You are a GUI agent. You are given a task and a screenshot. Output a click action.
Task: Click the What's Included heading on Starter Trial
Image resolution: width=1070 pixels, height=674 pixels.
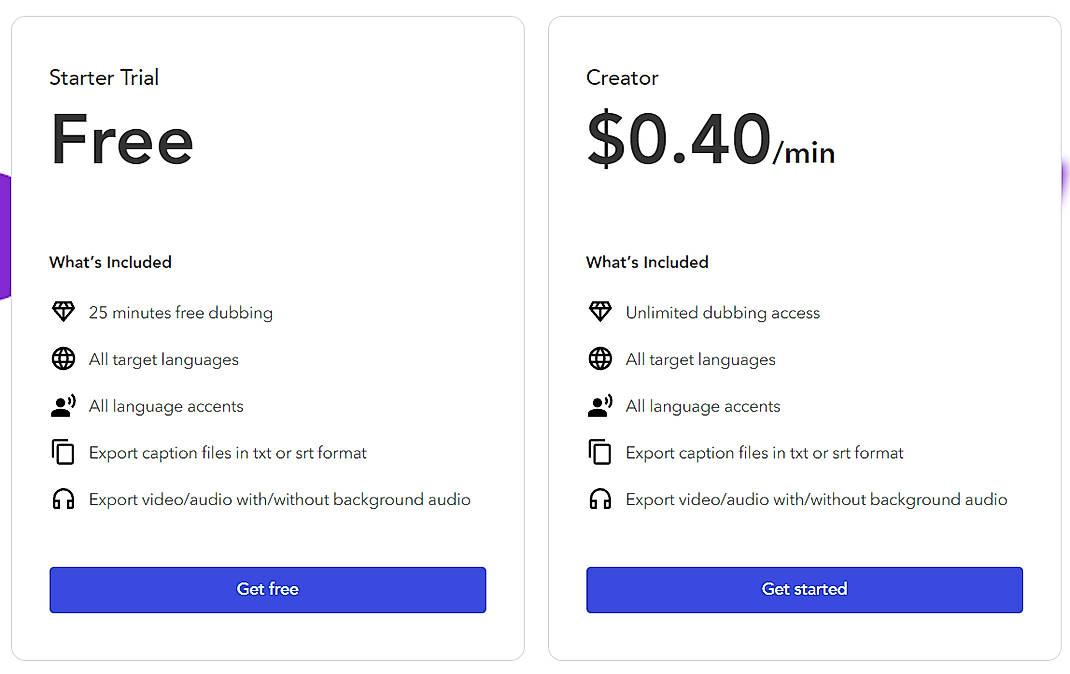click(110, 262)
